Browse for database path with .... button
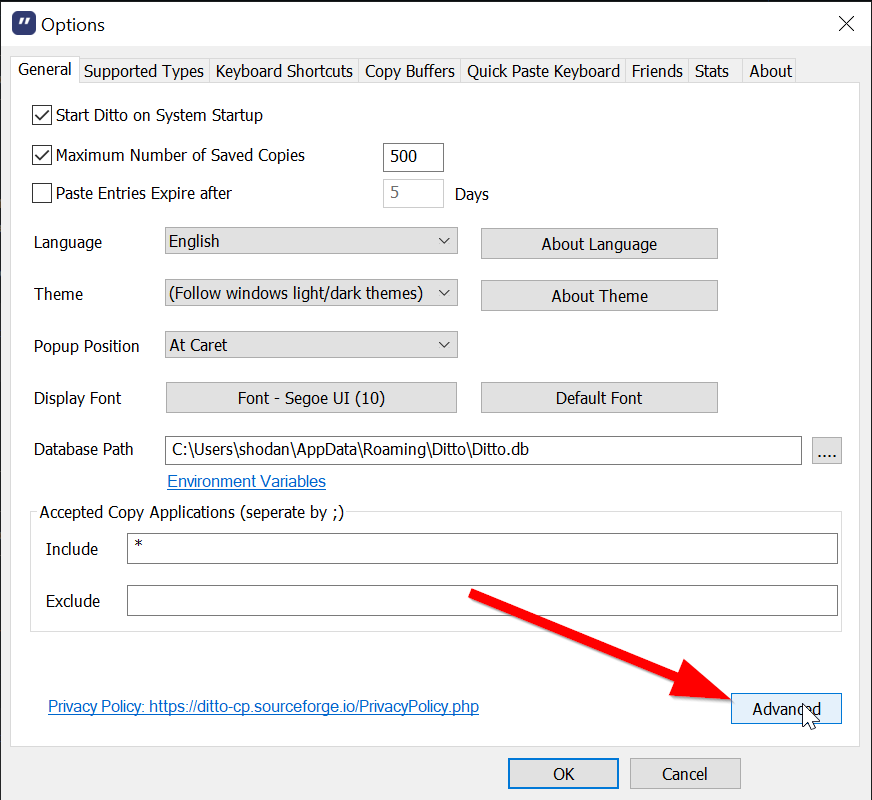The image size is (872, 800). pyautogui.click(x=826, y=450)
